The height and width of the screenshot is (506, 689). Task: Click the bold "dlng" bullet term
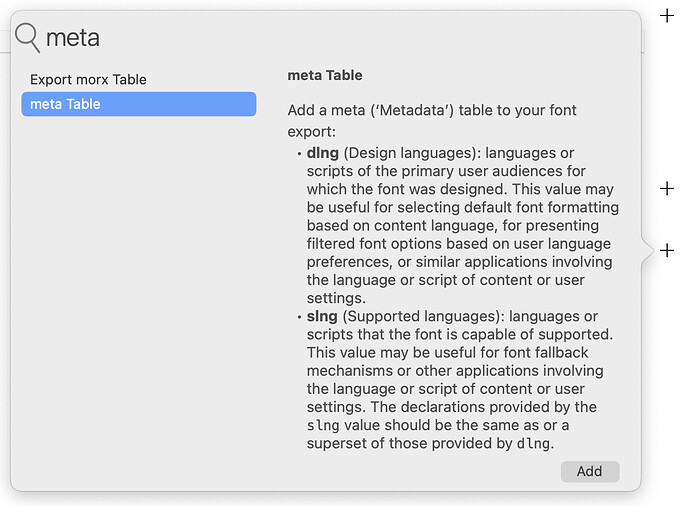click(323, 153)
